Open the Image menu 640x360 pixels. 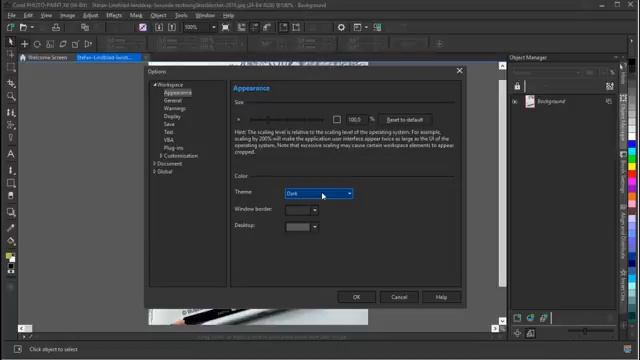67,16
